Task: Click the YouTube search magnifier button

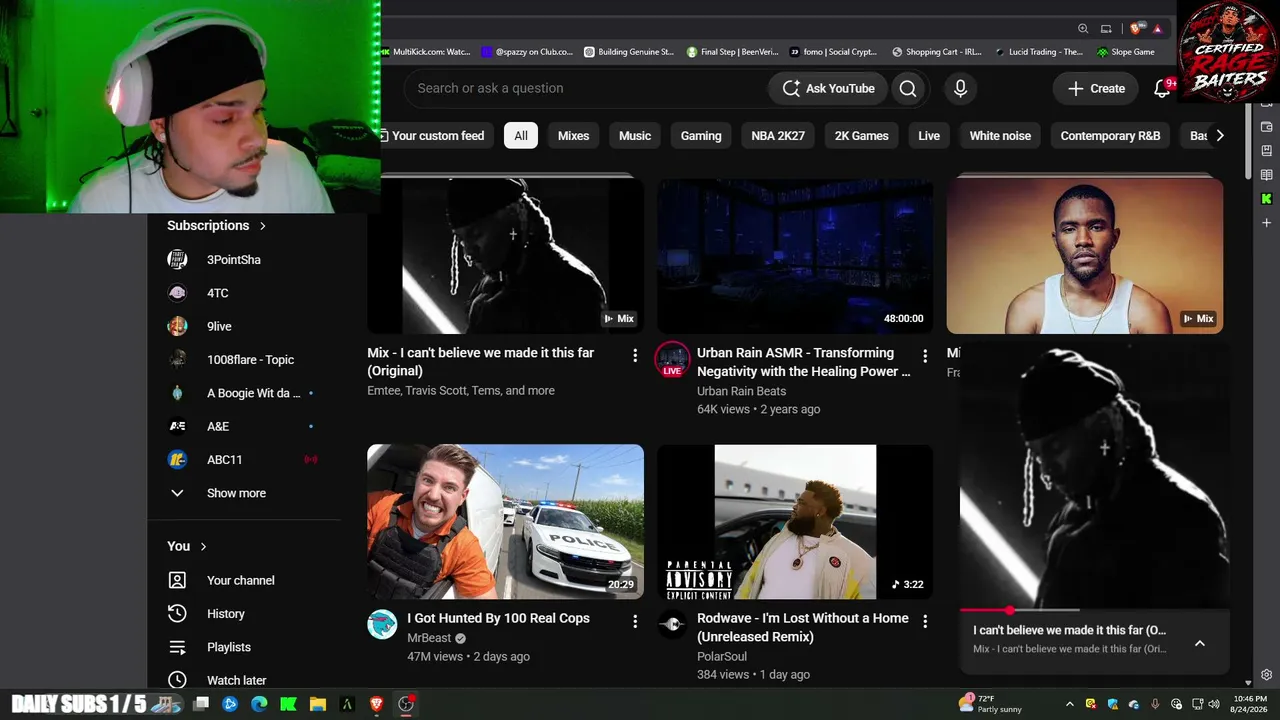Action: [908, 88]
